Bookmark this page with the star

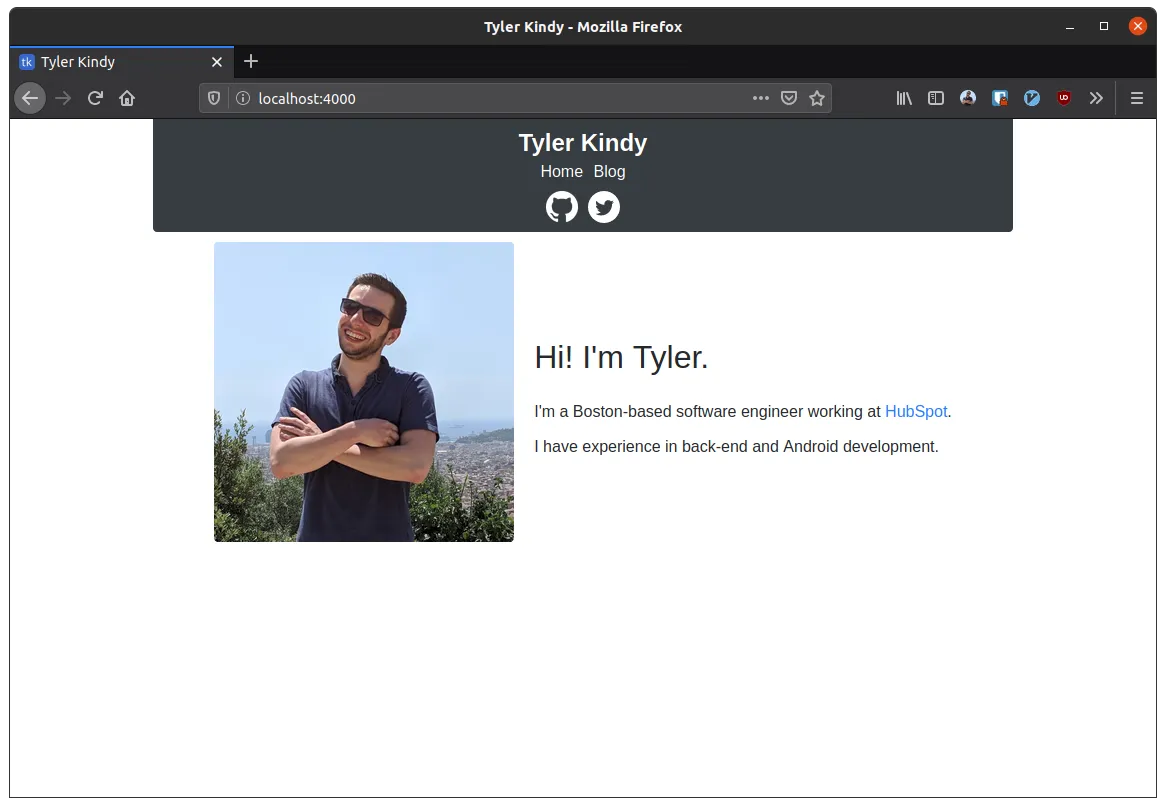(817, 98)
